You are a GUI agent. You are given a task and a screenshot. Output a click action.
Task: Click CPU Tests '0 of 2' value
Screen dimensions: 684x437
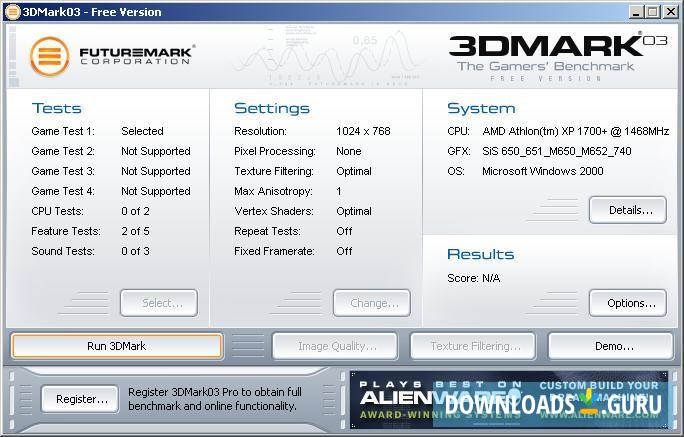pyautogui.click(x=135, y=211)
